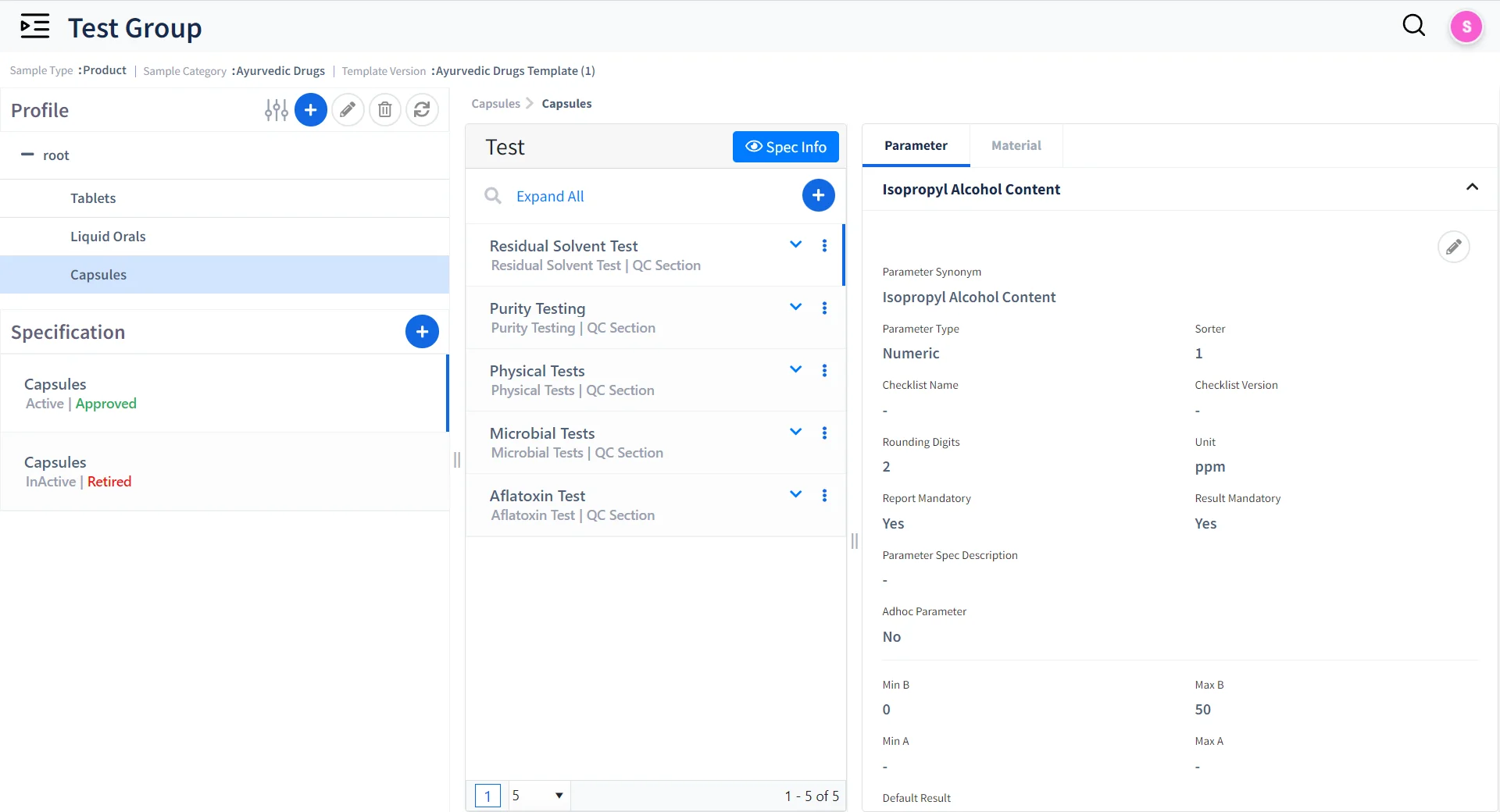Select the InActive Retired Capsules specification
This screenshot has height=812, width=1500.
(x=223, y=472)
